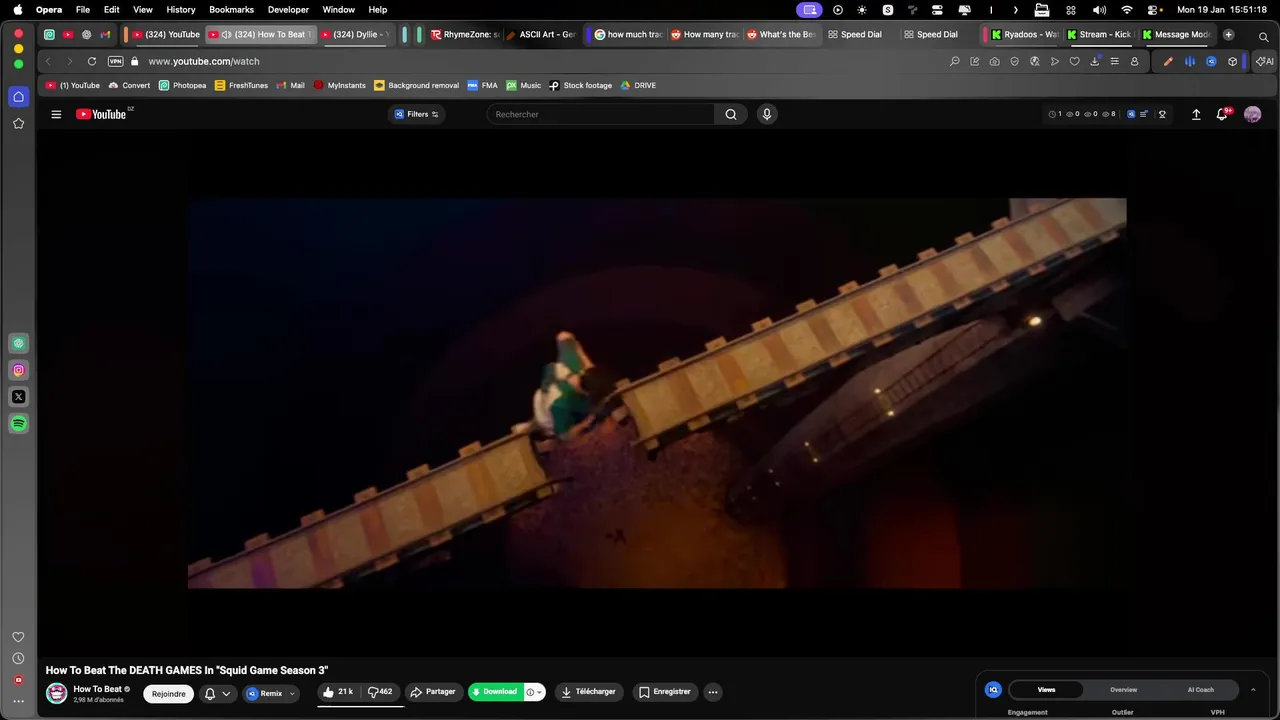Image resolution: width=1280 pixels, height=720 pixels.
Task: Dislike the video showing 462
Action: pos(380,692)
